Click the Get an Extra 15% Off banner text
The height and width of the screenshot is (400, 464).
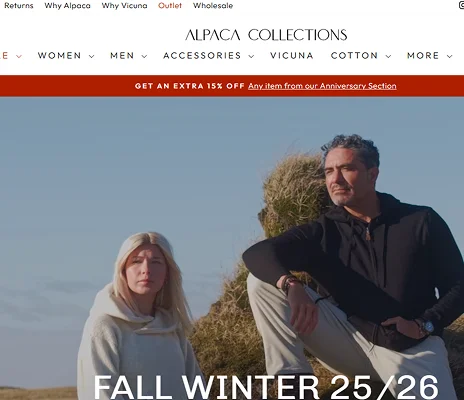click(x=190, y=86)
